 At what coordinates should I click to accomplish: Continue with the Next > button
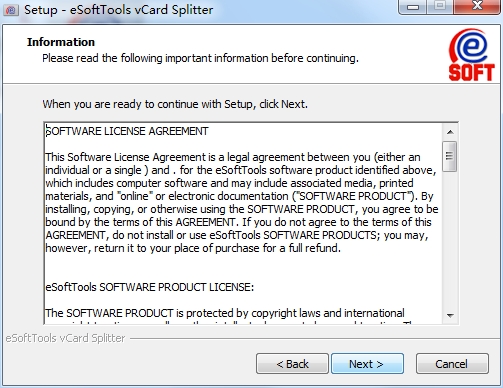point(367,364)
